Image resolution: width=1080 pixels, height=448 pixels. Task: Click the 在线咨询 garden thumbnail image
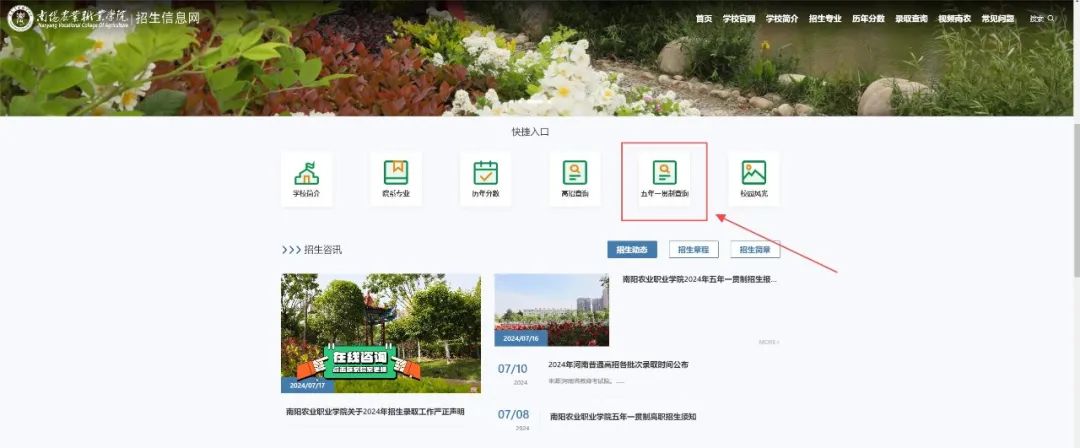pos(381,333)
